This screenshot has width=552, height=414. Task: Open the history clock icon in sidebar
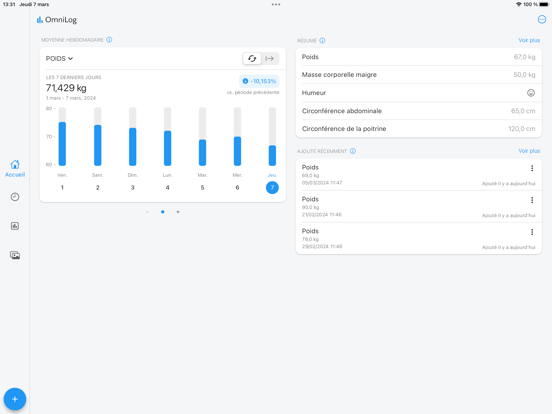click(x=15, y=197)
